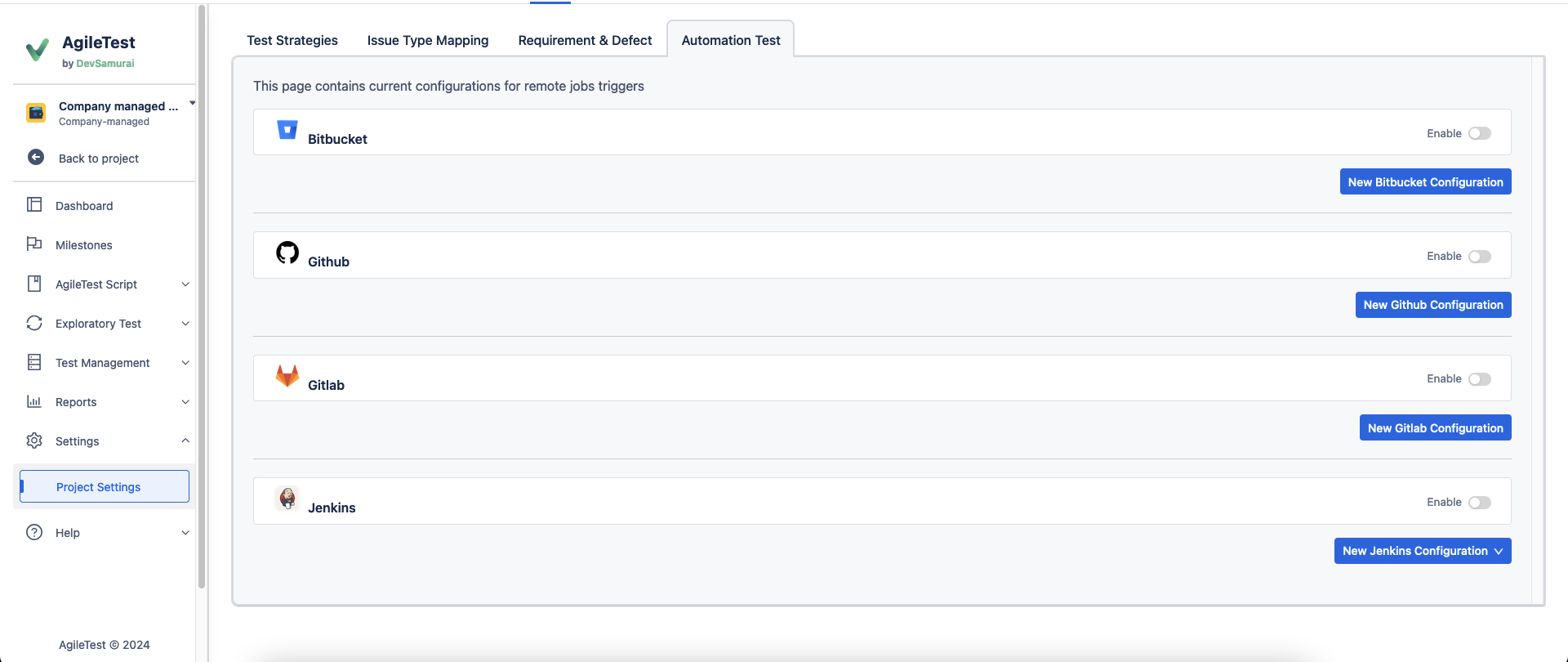Click the Milestones flag icon
The width and height of the screenshot is (1568, 662).
[34, 244]
